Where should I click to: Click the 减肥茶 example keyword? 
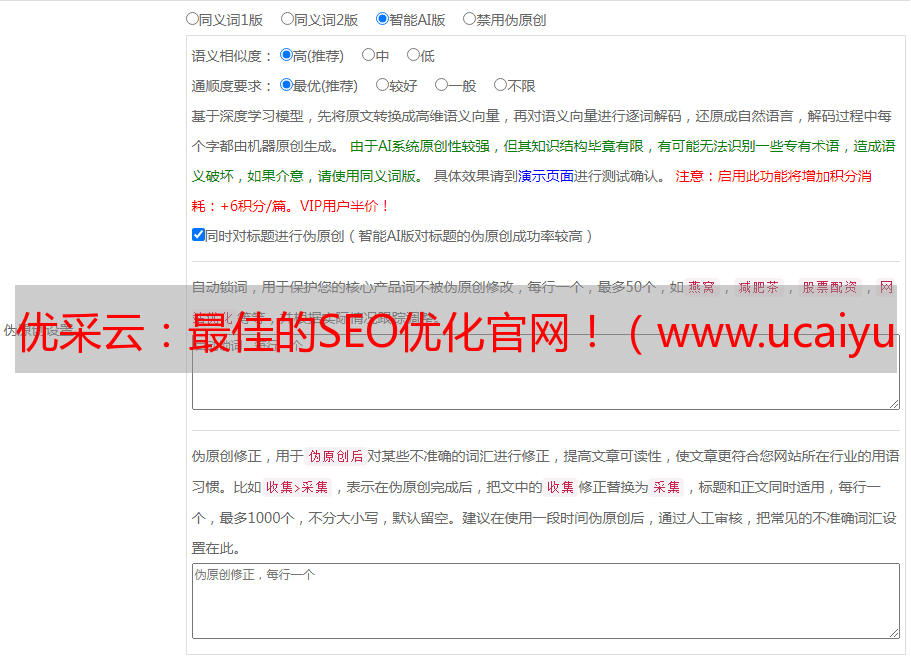(x=758, y=287)
